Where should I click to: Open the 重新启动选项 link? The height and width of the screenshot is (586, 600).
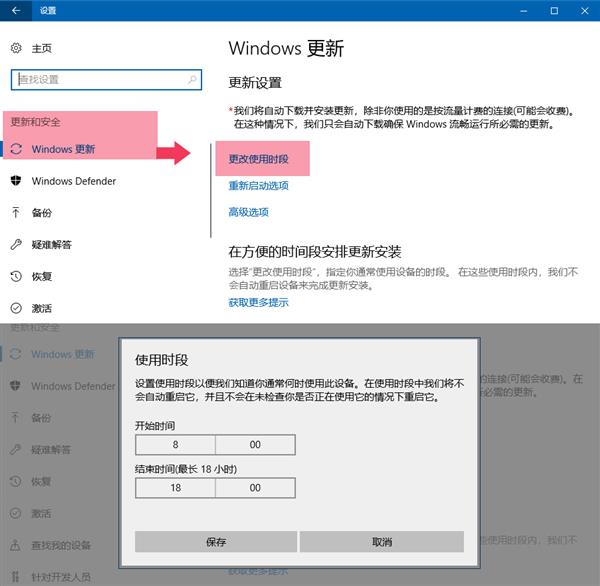(258, 186)
